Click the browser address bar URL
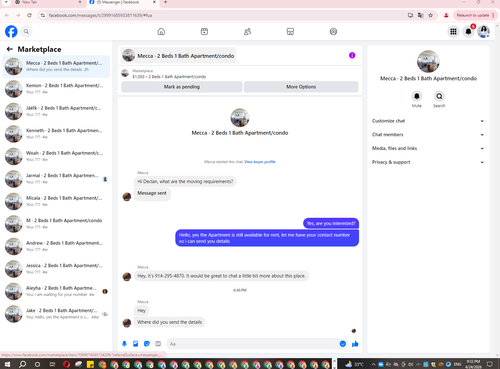500x369 pixels. pyautogui.click(x=100, y=15)
